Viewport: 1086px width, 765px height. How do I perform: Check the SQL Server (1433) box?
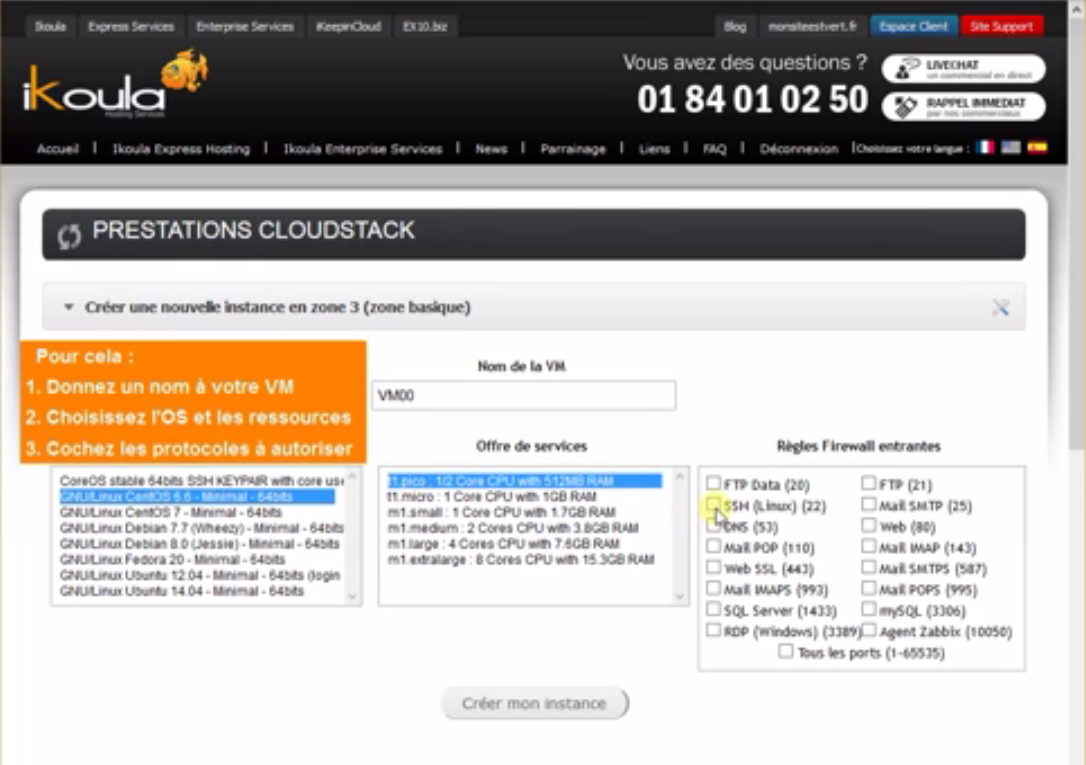[x=713, y=609]
